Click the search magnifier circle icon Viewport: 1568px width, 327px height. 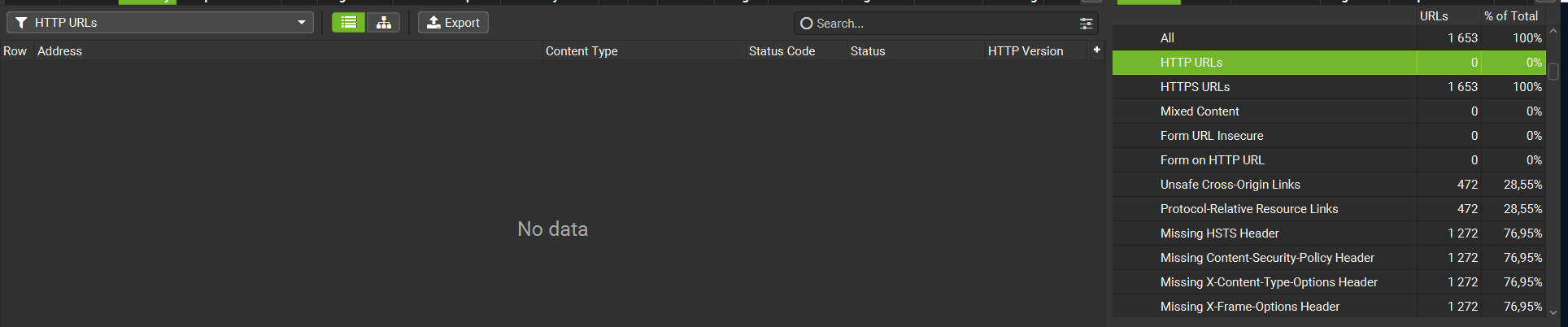pyautogui.click(x=806, y=24)
